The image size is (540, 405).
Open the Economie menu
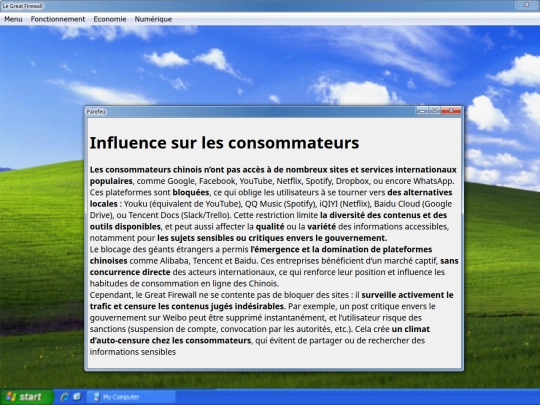pos(110,19)
